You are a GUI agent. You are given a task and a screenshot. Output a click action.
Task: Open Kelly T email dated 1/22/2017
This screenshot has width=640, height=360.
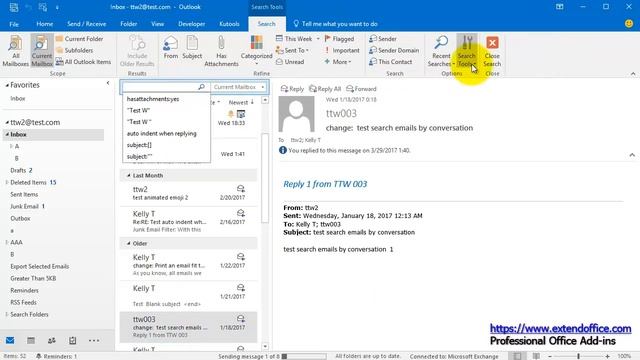189,265
